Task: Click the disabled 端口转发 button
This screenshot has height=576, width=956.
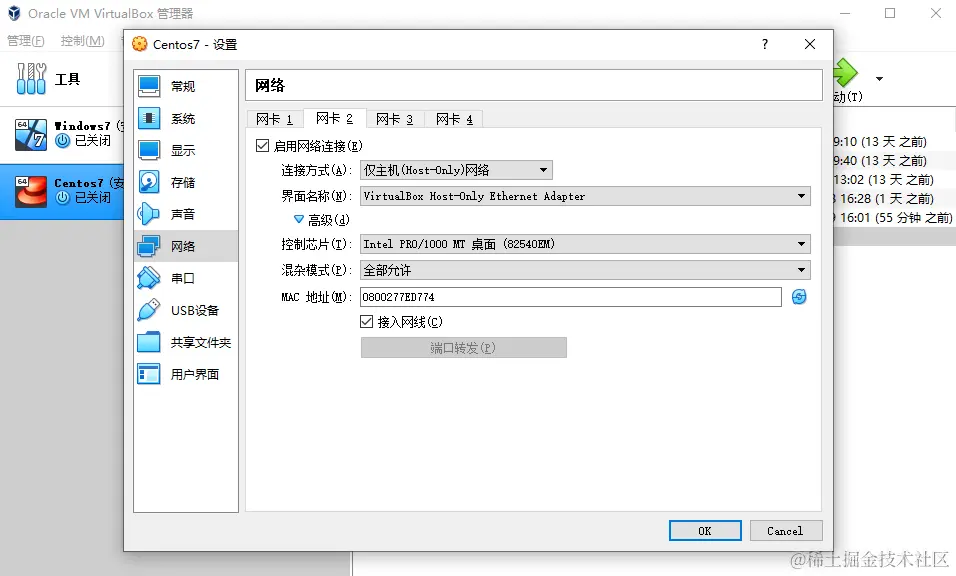Action: tap(463, 347)
